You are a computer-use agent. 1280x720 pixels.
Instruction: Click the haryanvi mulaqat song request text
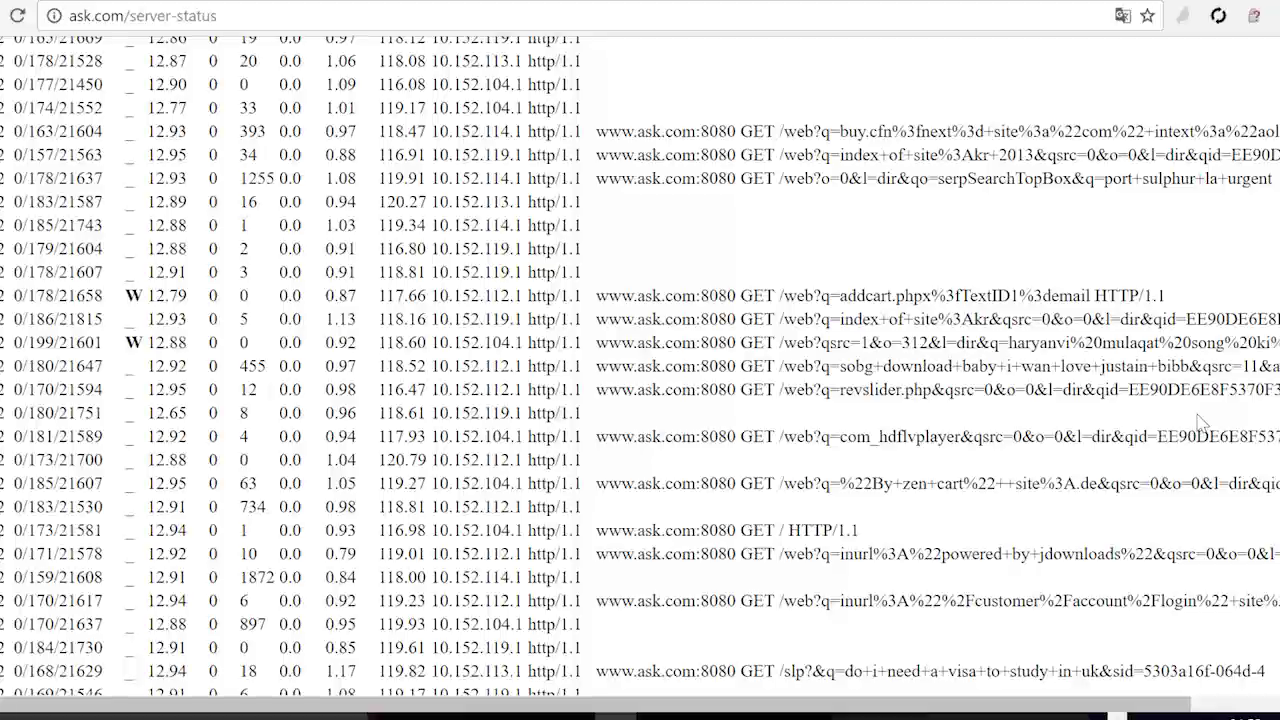point(937,343)
